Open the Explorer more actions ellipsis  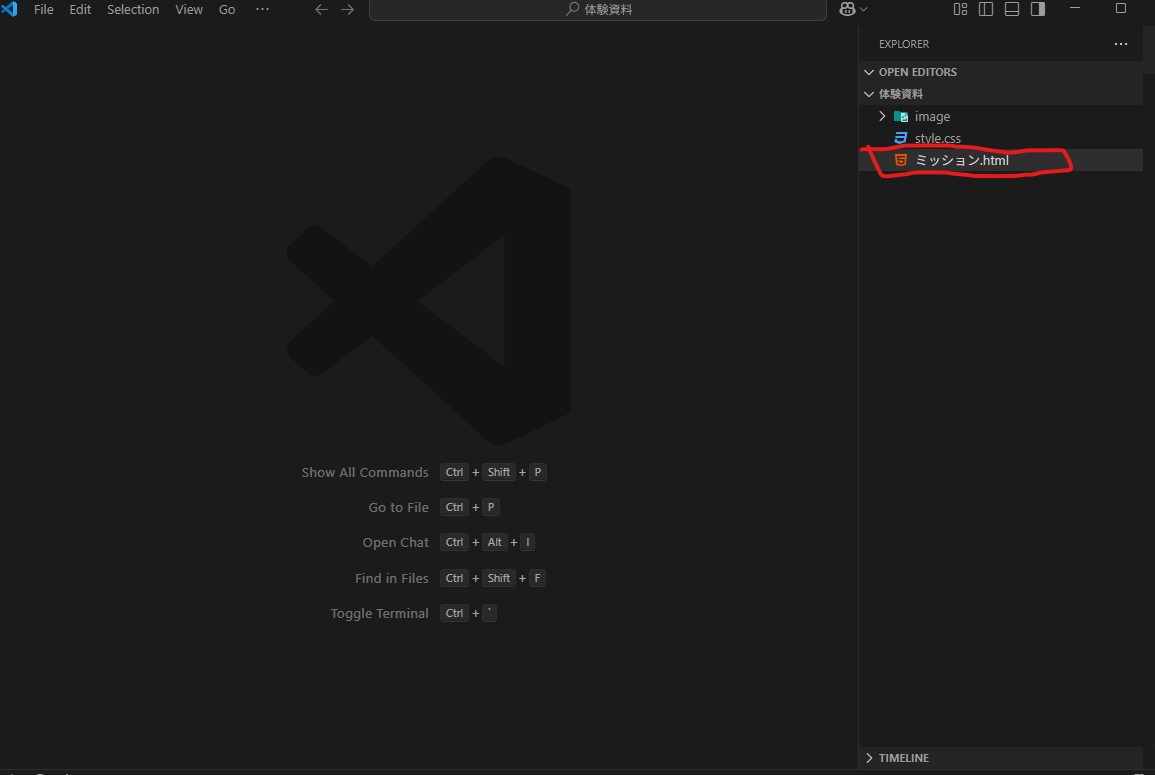(1120, 44)
